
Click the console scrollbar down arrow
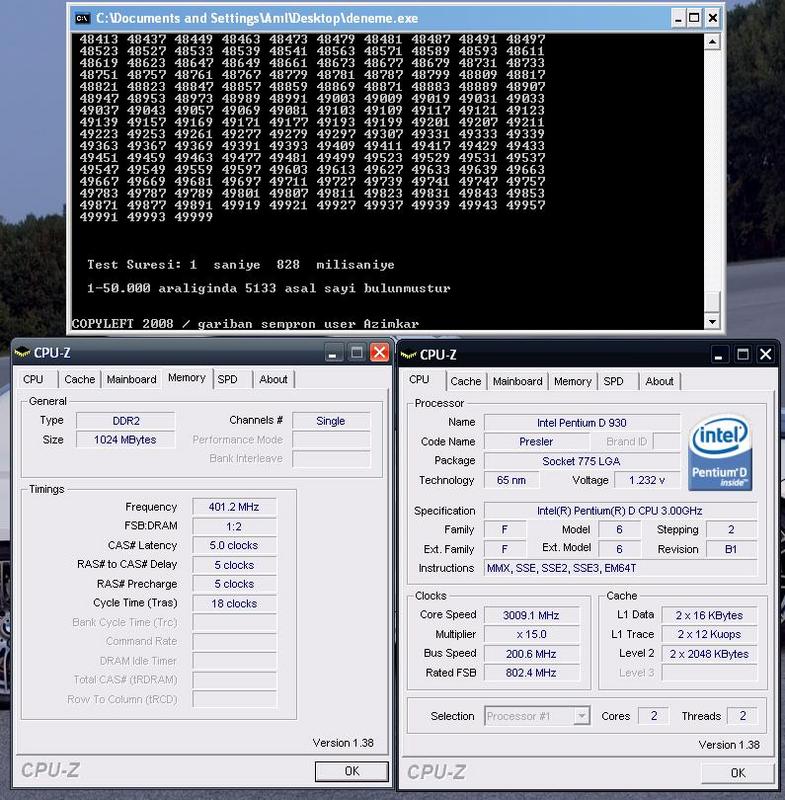pos(712,321)
